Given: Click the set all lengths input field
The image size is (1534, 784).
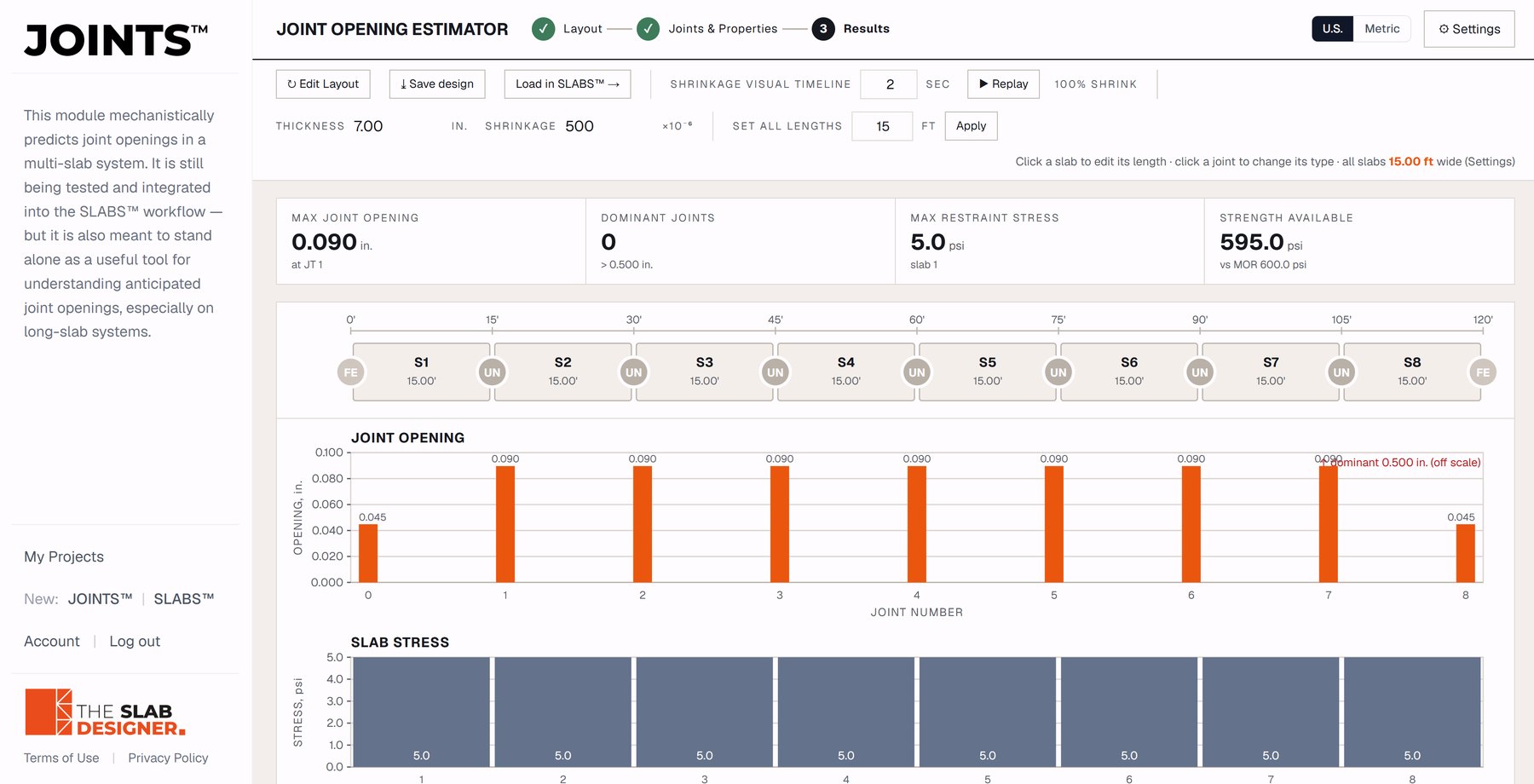Looking at the screenshot, I should tap(882, 126).
